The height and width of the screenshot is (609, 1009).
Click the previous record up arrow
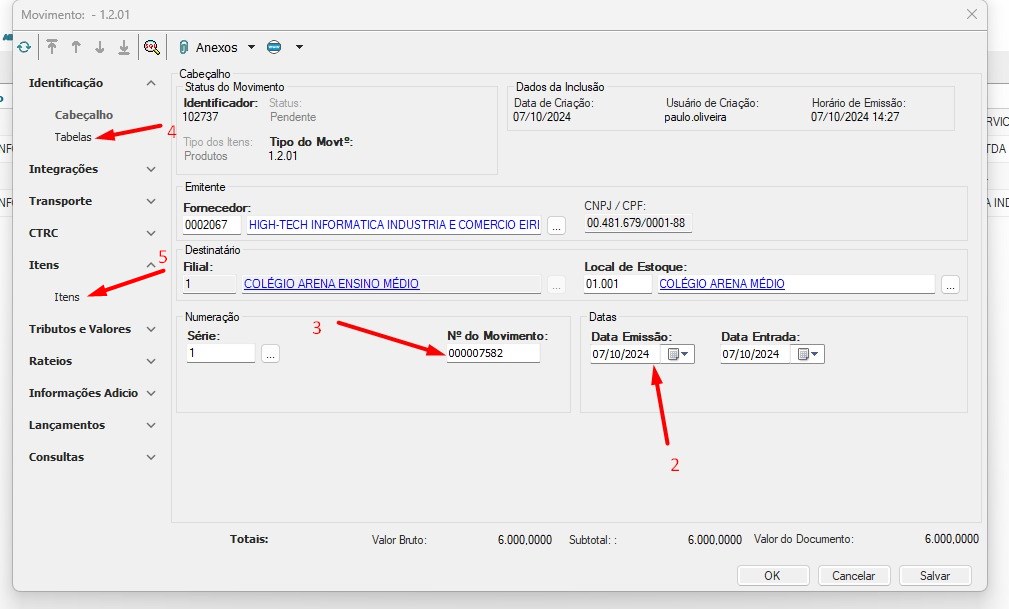[75, 47]
